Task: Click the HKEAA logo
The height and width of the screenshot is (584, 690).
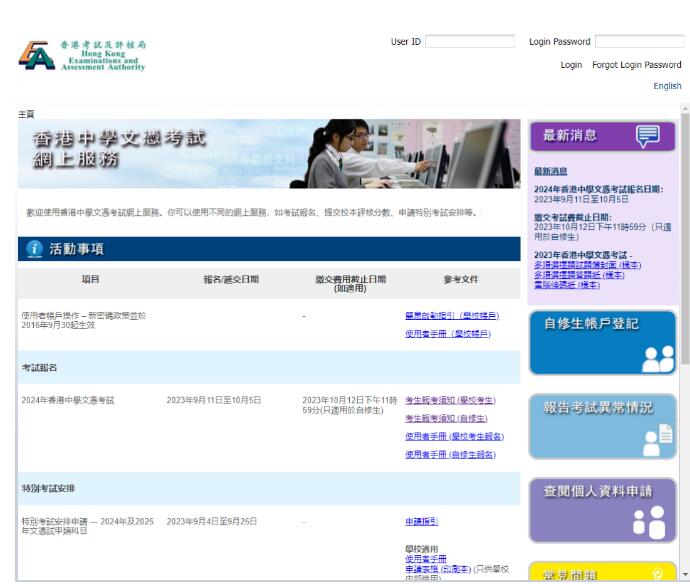Action: tap(82, 55)
